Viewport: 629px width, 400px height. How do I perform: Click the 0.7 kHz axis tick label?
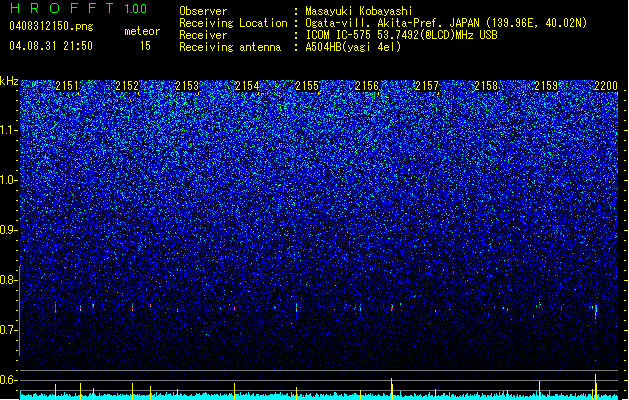click(x=9, y=330)
